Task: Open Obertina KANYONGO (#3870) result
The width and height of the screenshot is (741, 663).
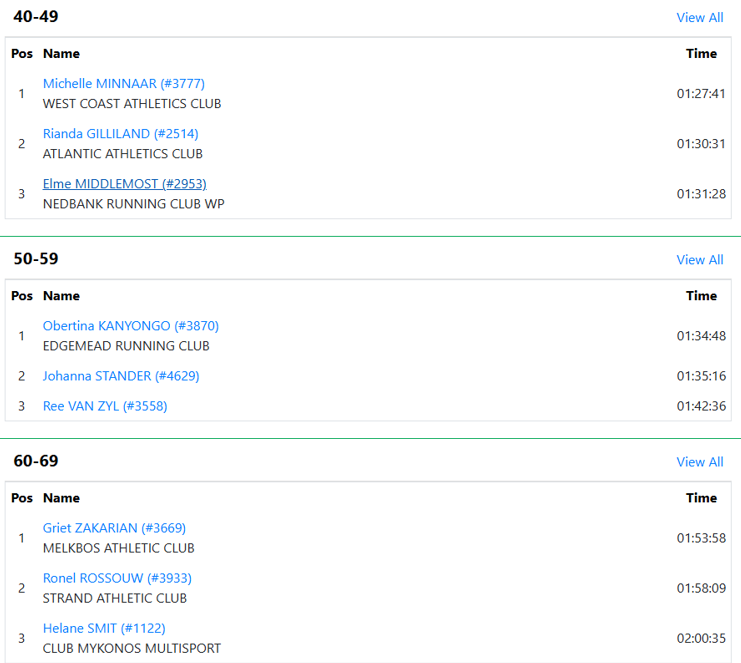Action: [131, 326]
